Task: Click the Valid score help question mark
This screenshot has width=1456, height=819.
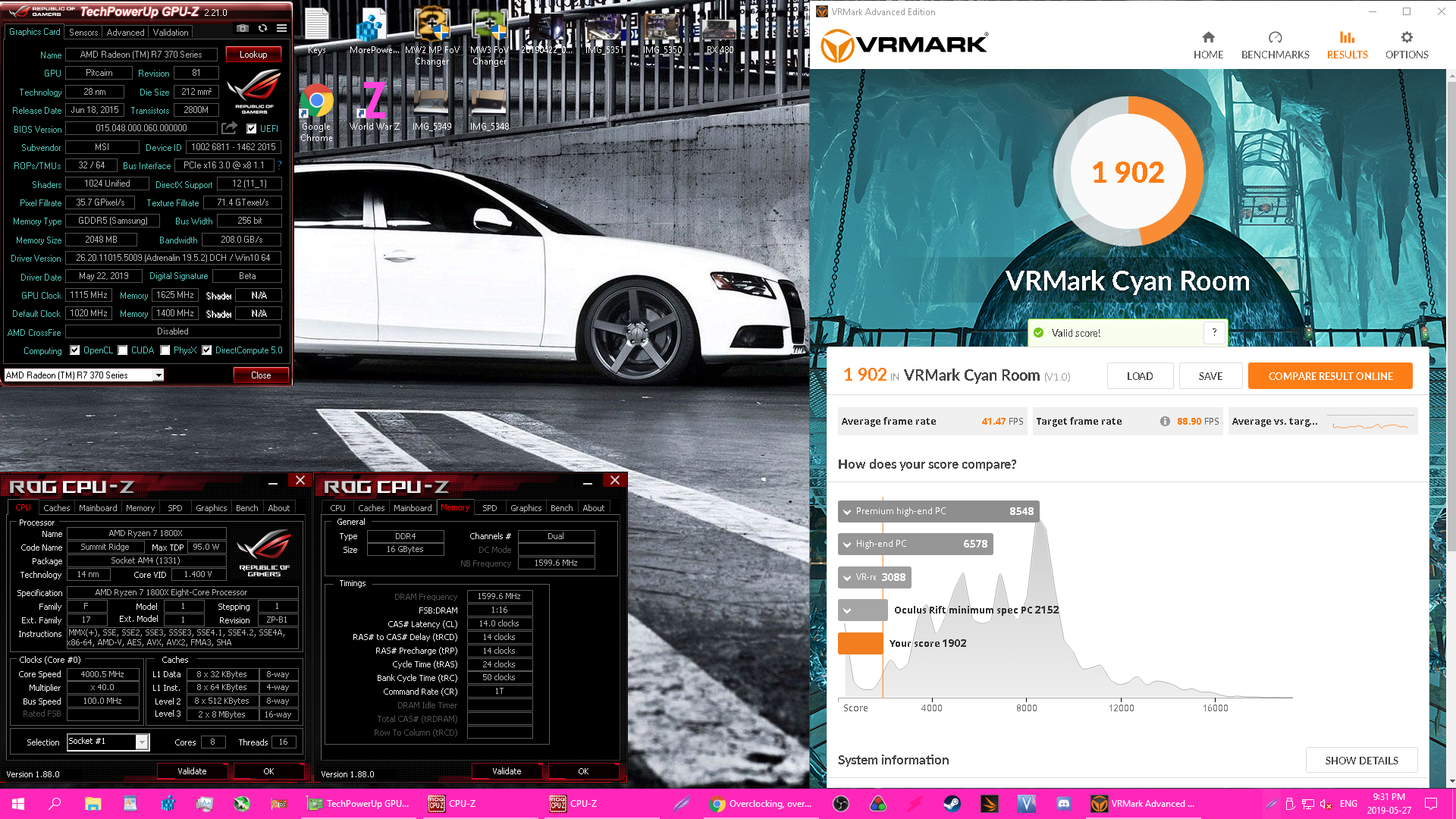Action: pos(1214,332)
